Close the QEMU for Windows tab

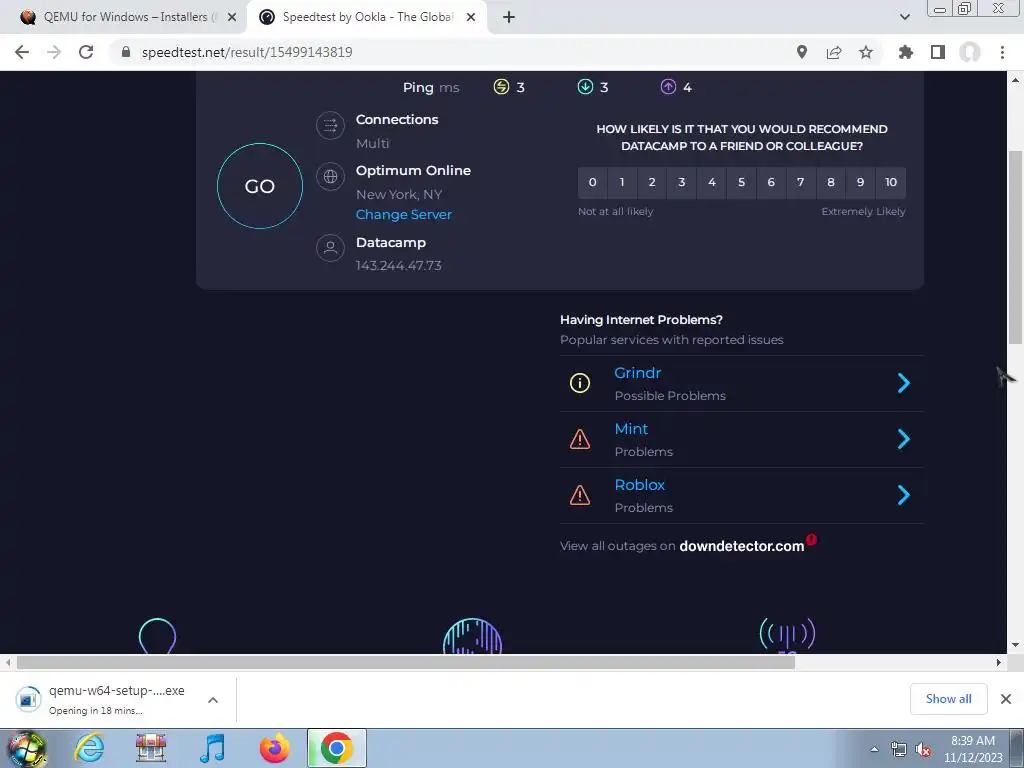(232, 17)
